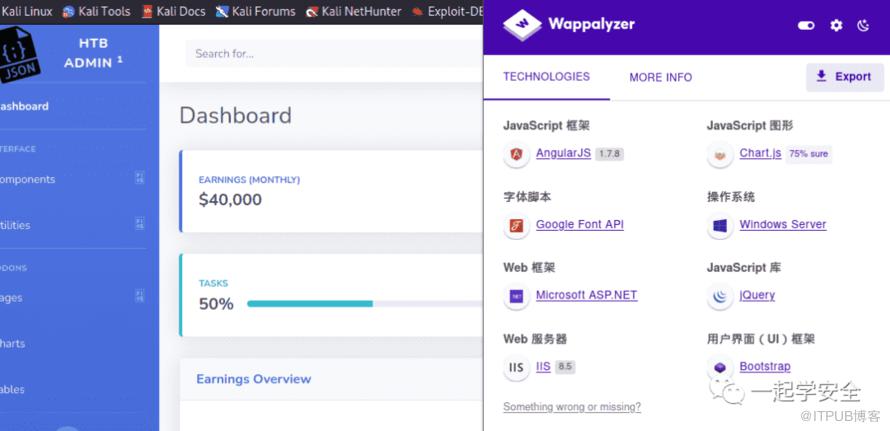The height and width of the screenshot is (431, 890).
Task: Click the AngularJS icon
Action: (516, 154)
